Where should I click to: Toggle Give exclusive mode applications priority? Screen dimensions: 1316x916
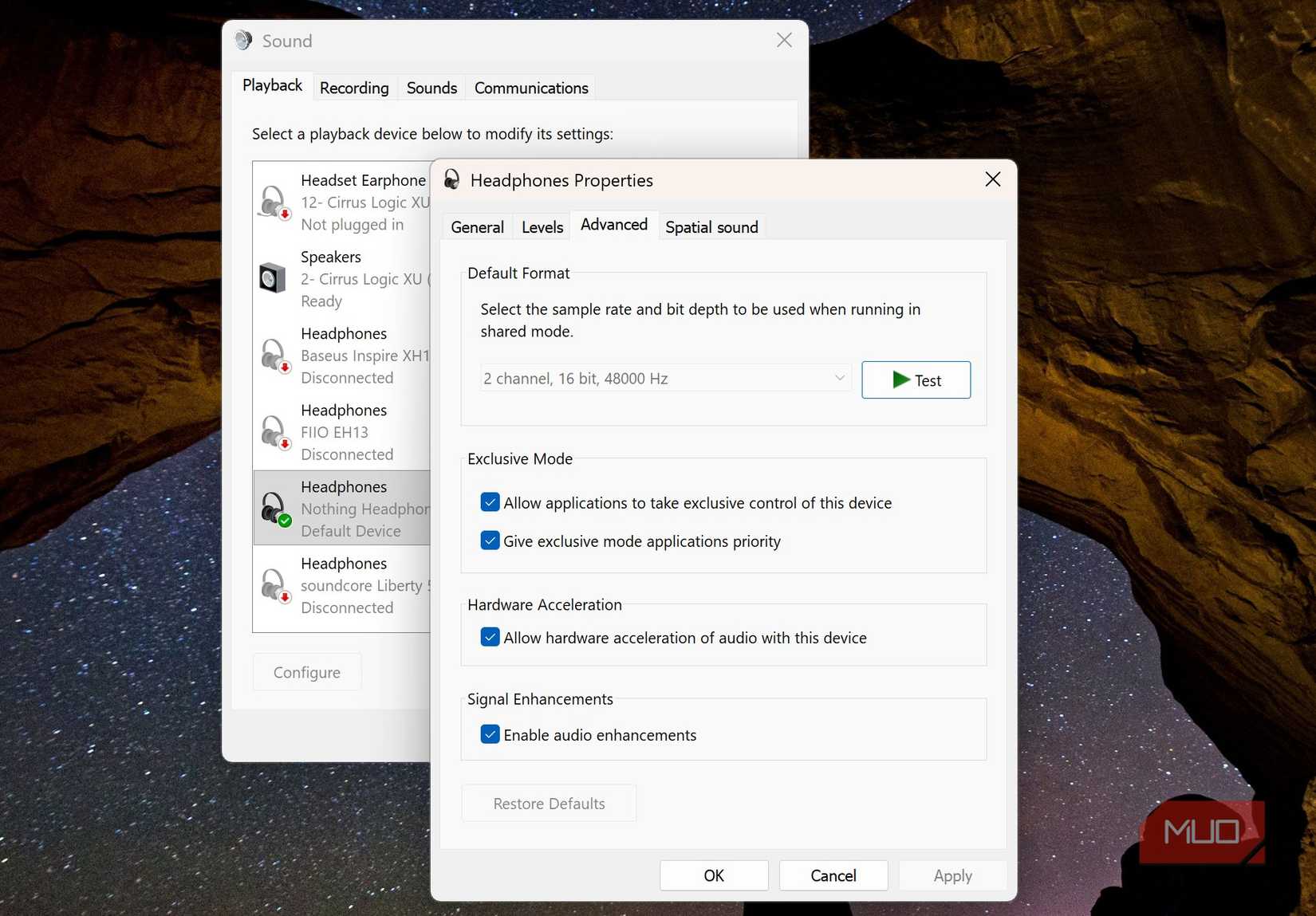pyautogui.click(x=491, y=541)
